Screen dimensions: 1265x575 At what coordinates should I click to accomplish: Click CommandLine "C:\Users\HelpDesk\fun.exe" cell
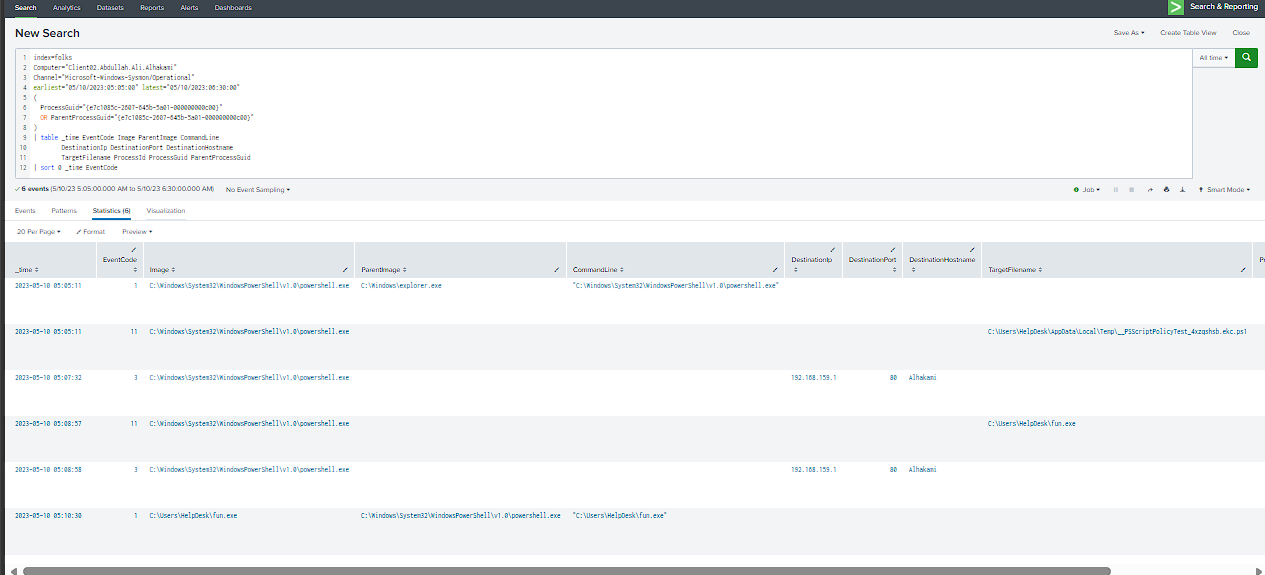click(x=619, y=516)
